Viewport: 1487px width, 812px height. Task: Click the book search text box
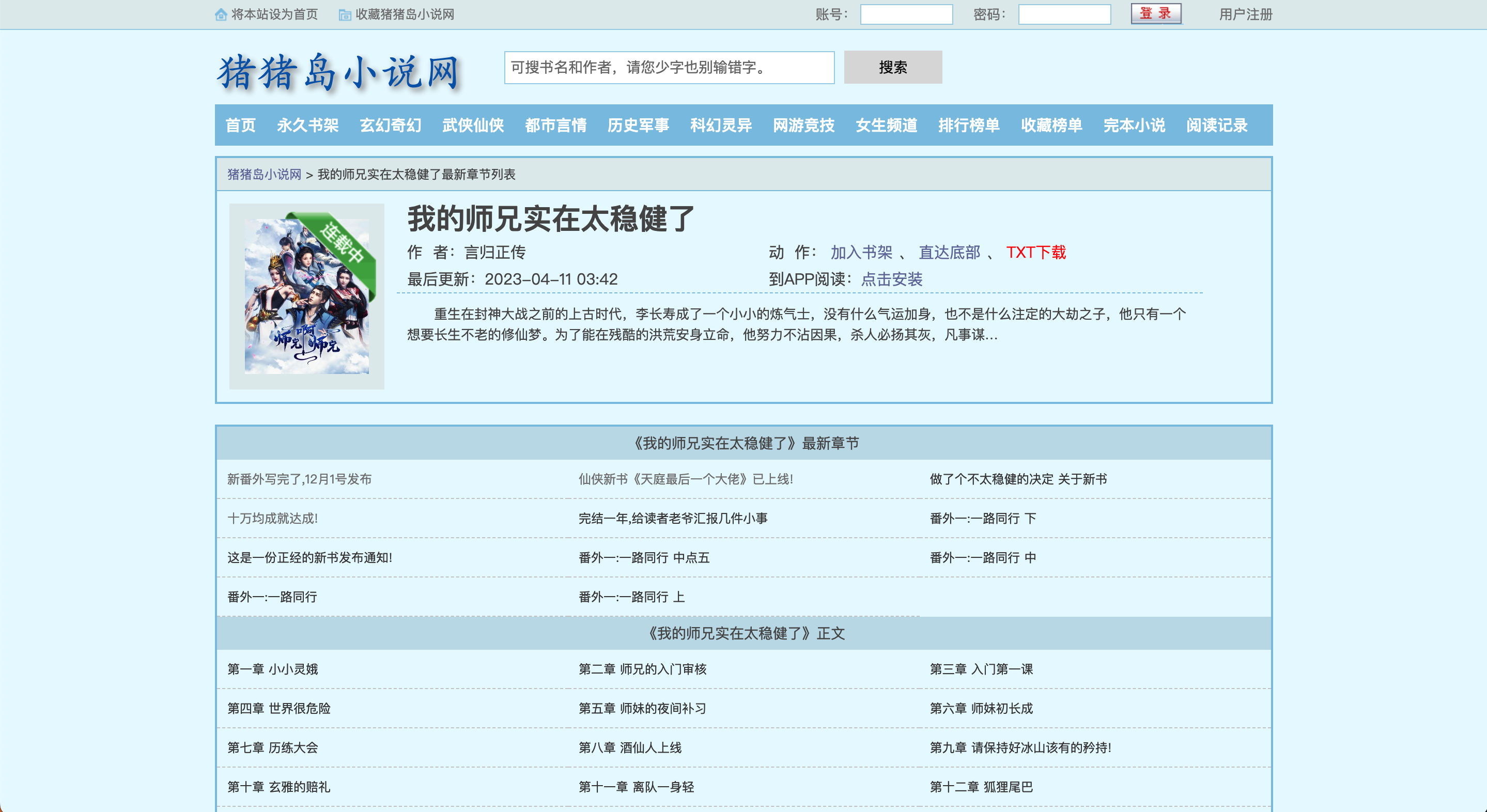tap(669, 68)
